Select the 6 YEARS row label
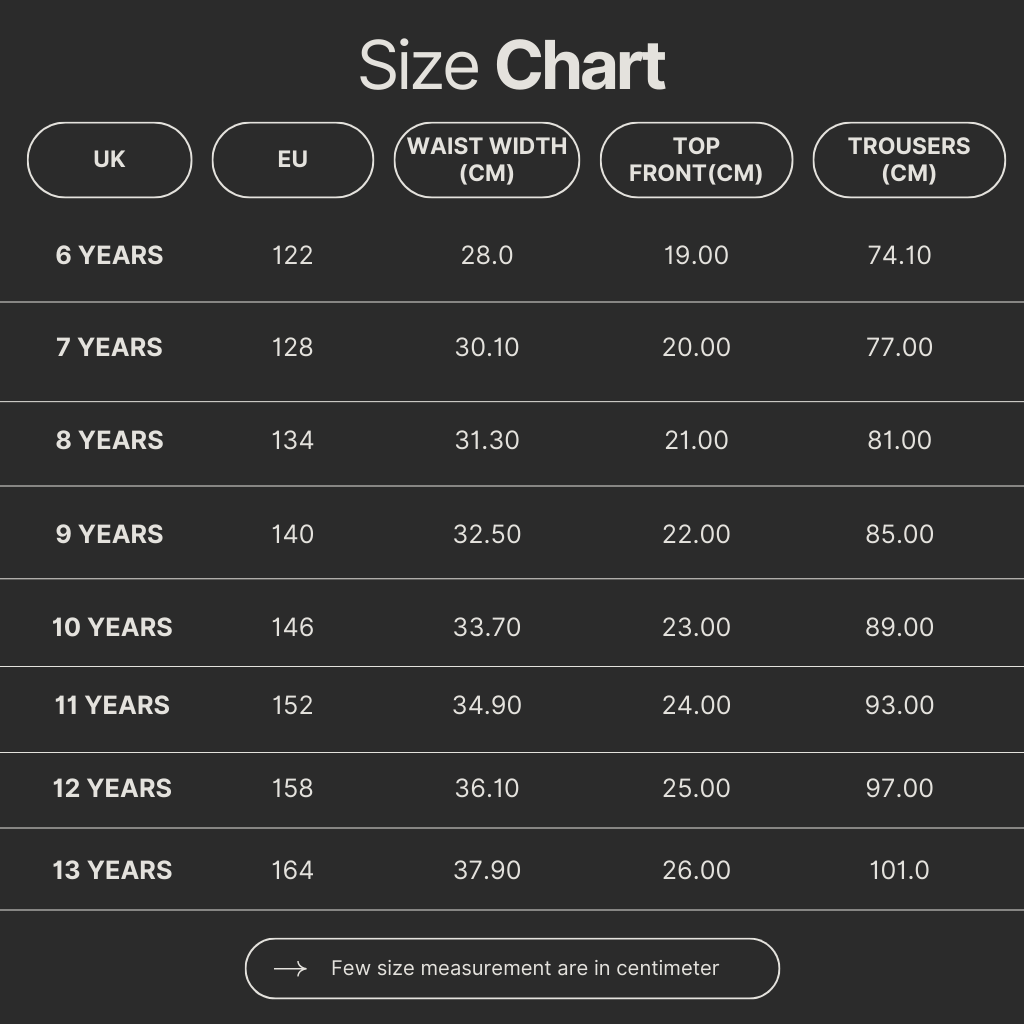Screen dimensions: 1024x1024 click(x=109, y=255)
